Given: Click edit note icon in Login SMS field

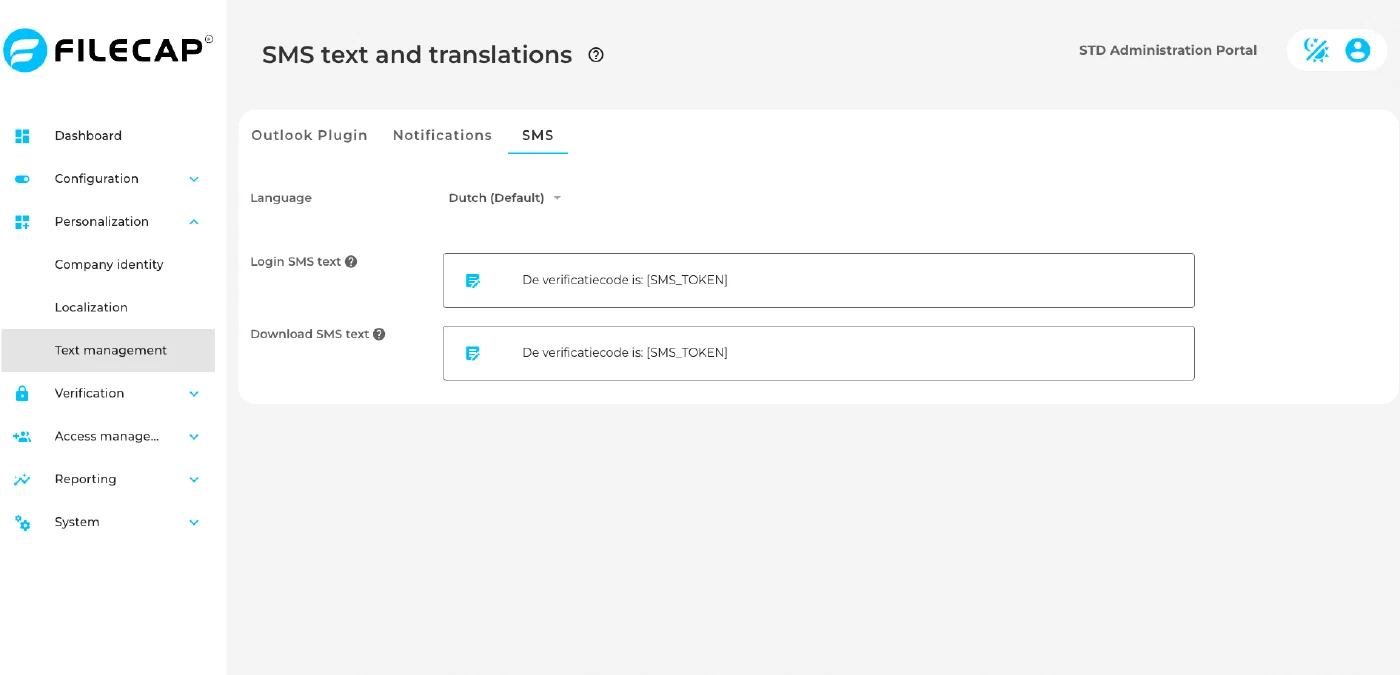Looking at the screenshot, I should (473, 281).
